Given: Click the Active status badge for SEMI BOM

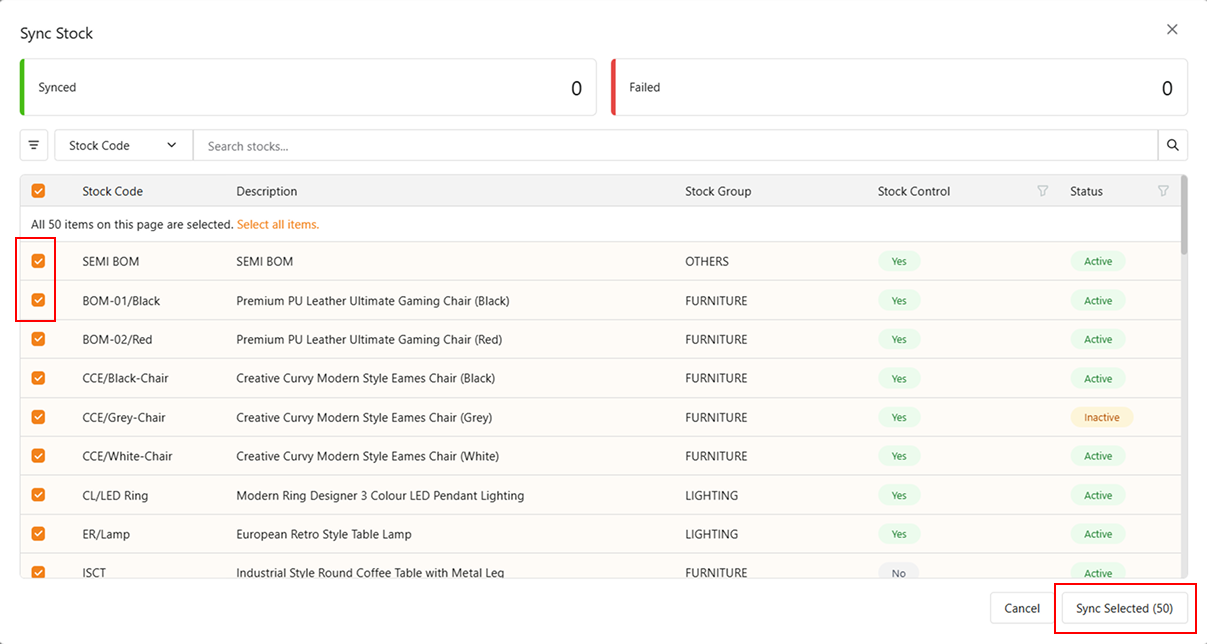Looking at the screenshot, I should point(1098,261).
